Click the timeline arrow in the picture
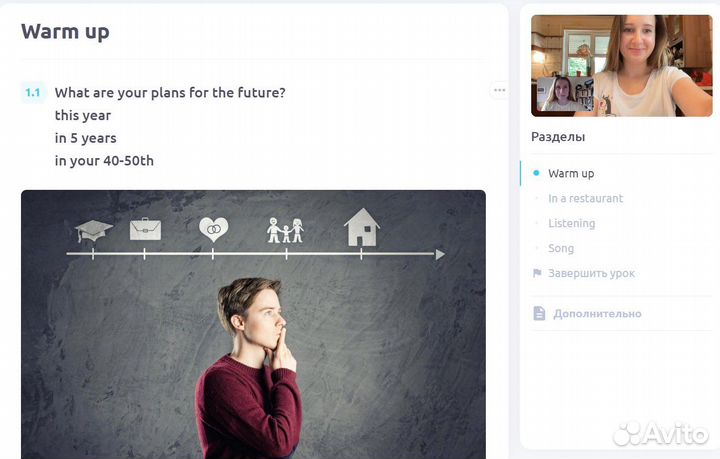 tap(437, 254)
